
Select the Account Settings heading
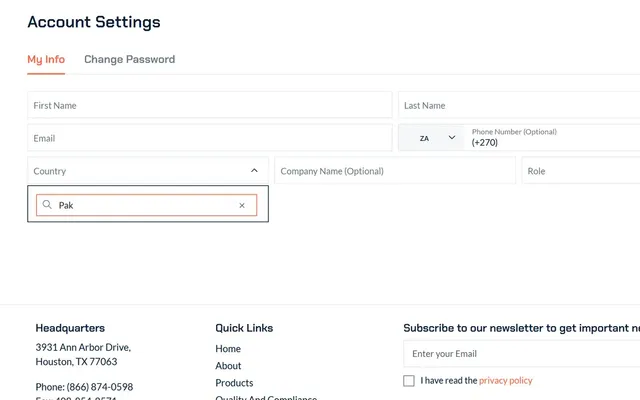coord(94,22)
